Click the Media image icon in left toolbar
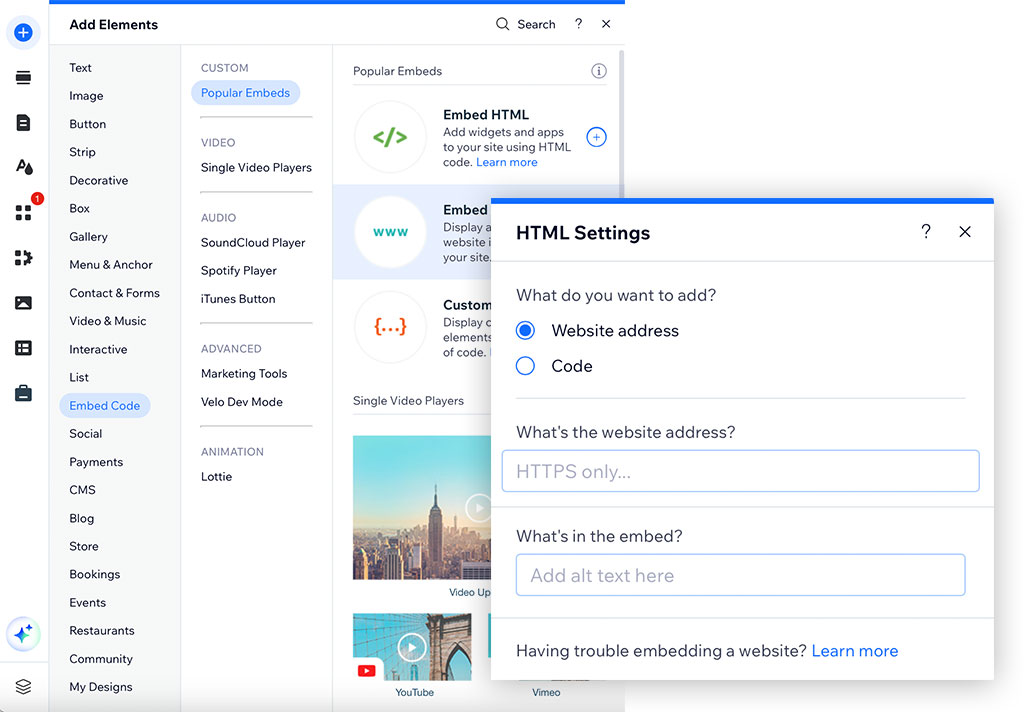 (23, 302)
